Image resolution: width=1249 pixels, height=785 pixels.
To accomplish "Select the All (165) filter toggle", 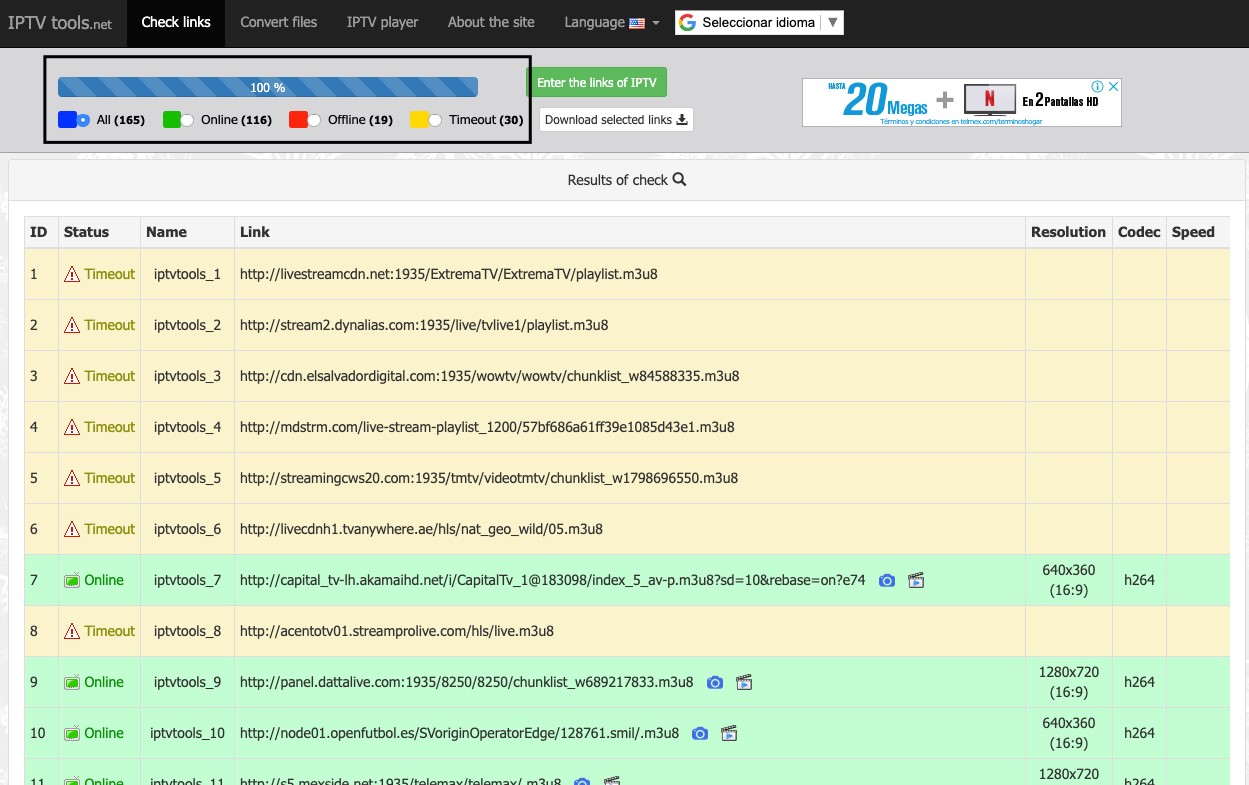I will (x=75, y=120).
